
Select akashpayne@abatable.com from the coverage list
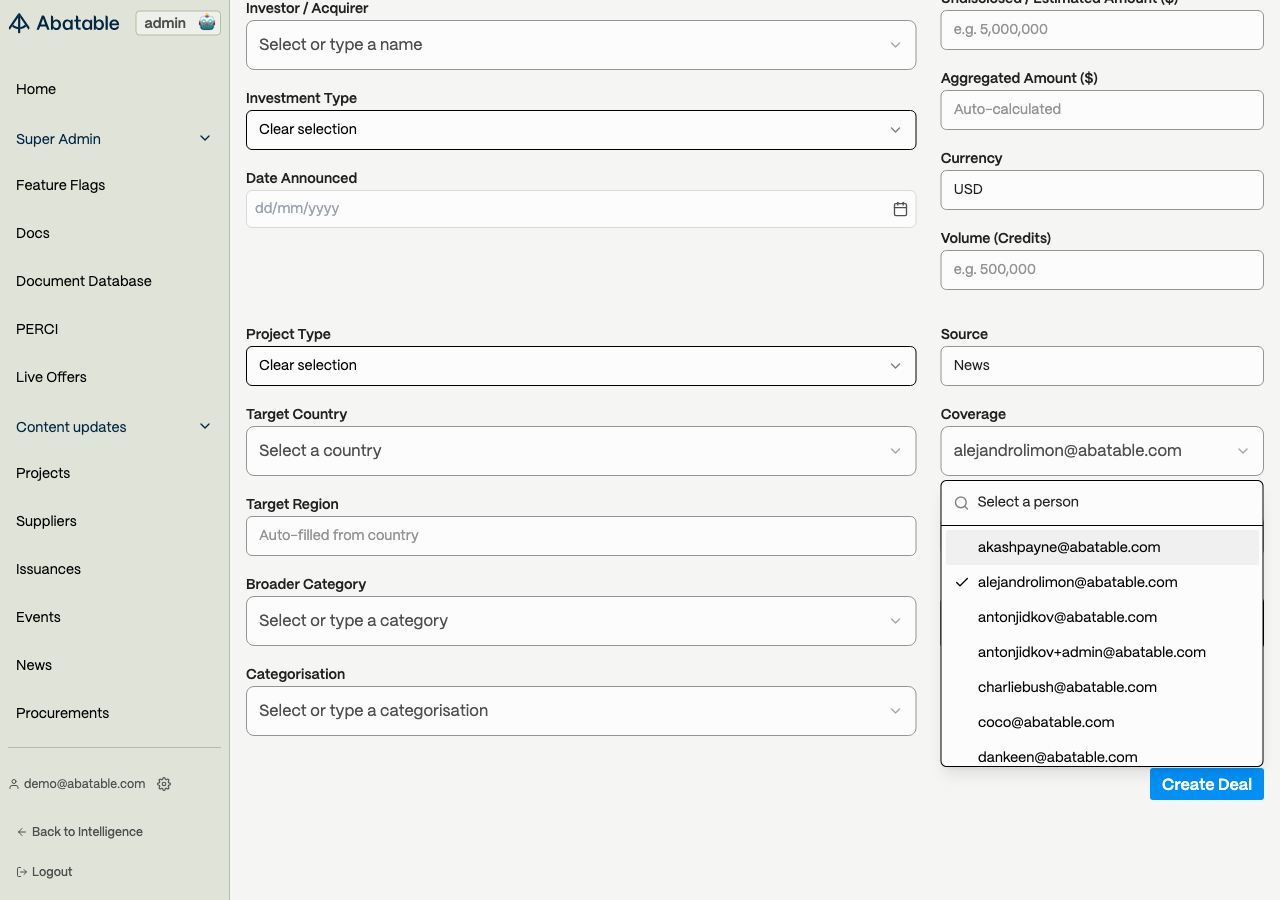coord(1069,547)
